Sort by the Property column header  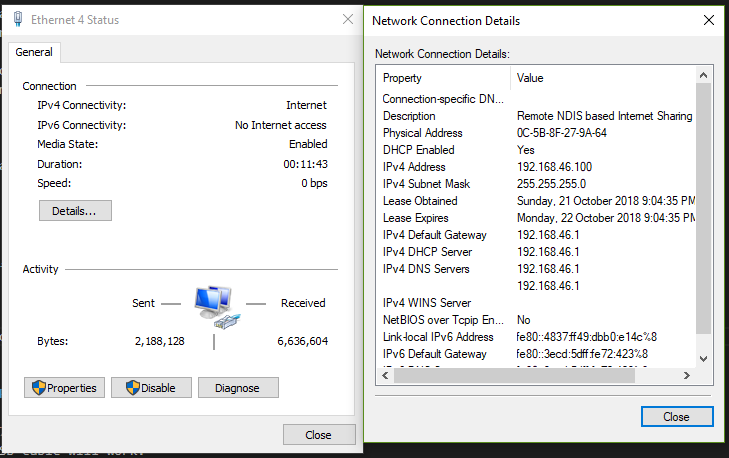coord(444,78)
